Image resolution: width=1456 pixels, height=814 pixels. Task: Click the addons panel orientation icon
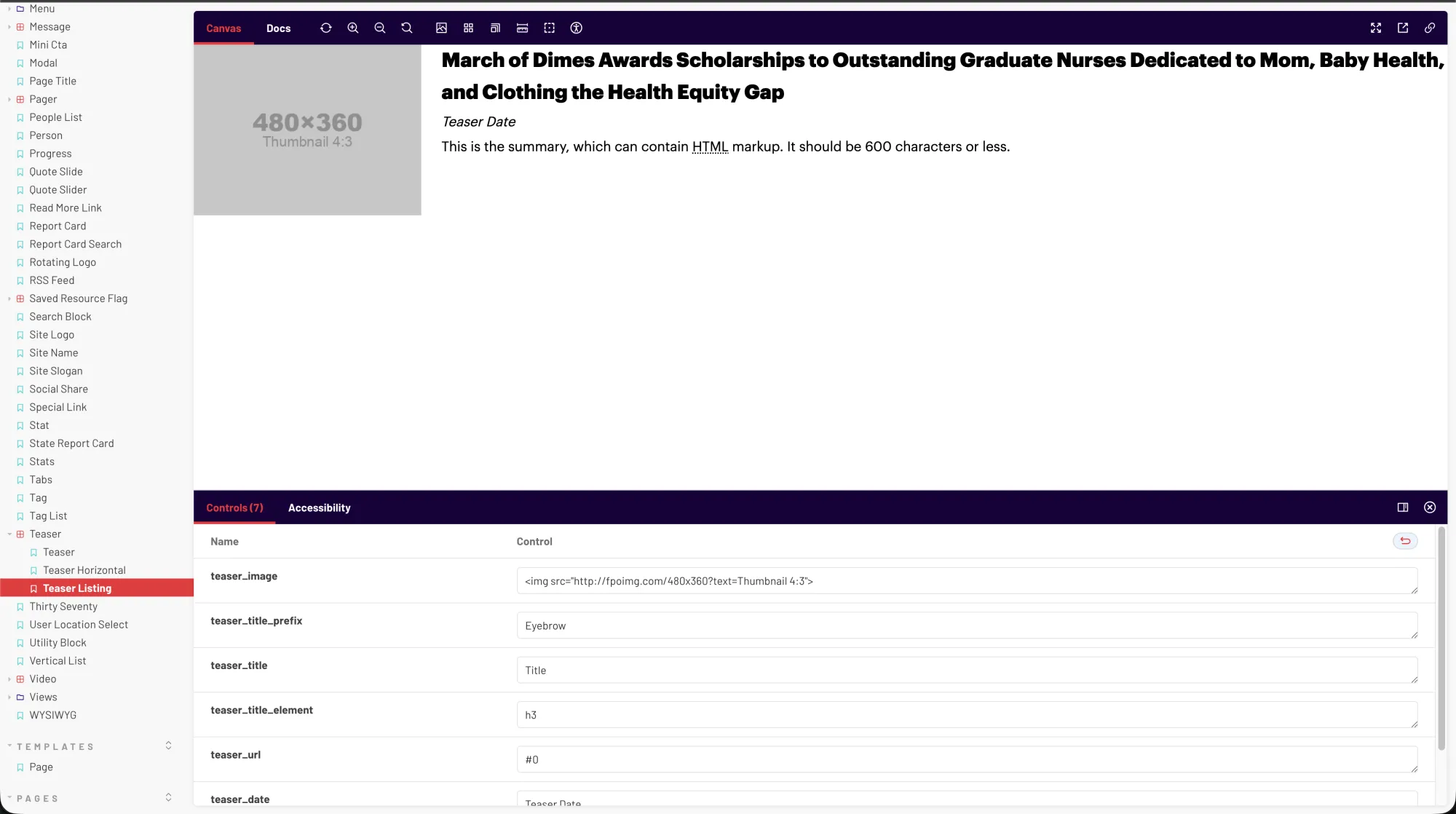point(1403,507)
